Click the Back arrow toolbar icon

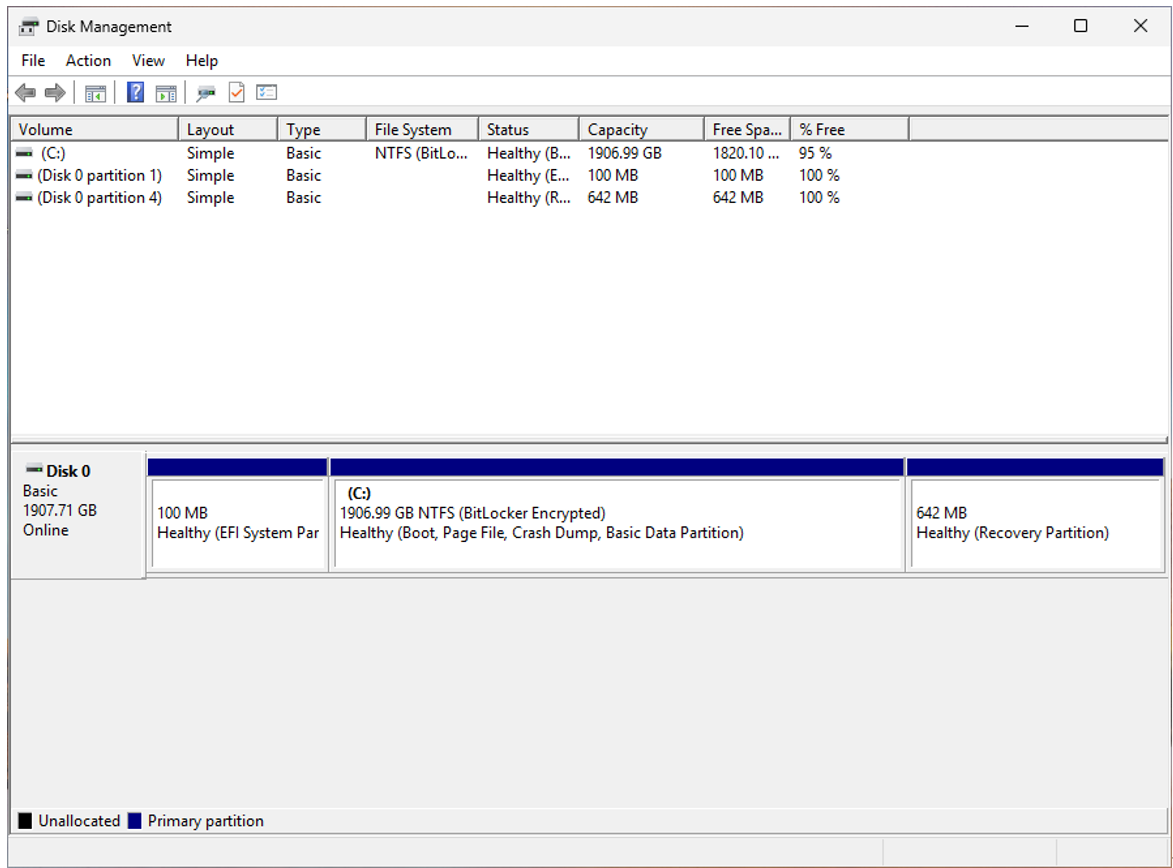click(x=25, y=93)
